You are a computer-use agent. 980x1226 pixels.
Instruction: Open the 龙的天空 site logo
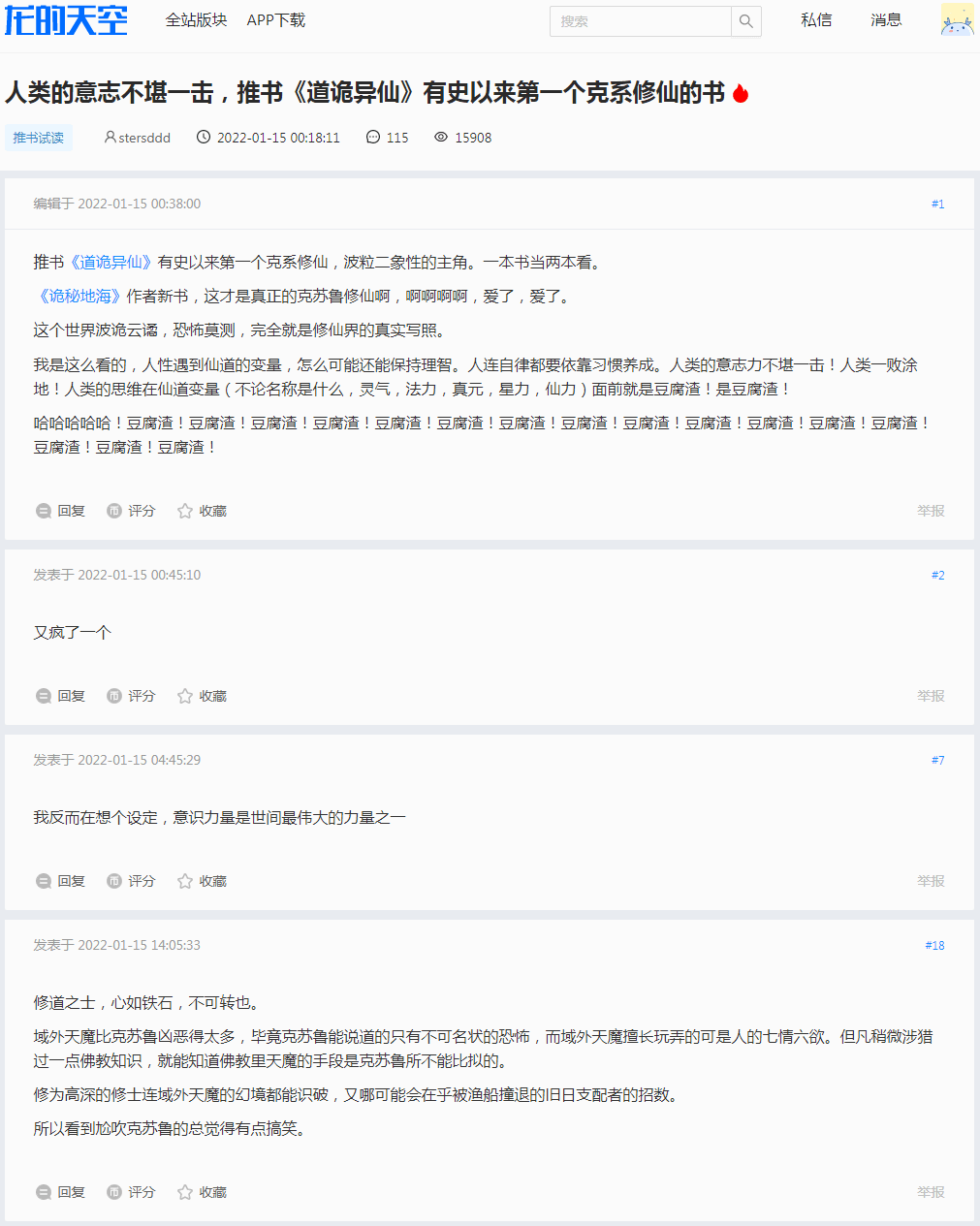click(x=66, y=19)
